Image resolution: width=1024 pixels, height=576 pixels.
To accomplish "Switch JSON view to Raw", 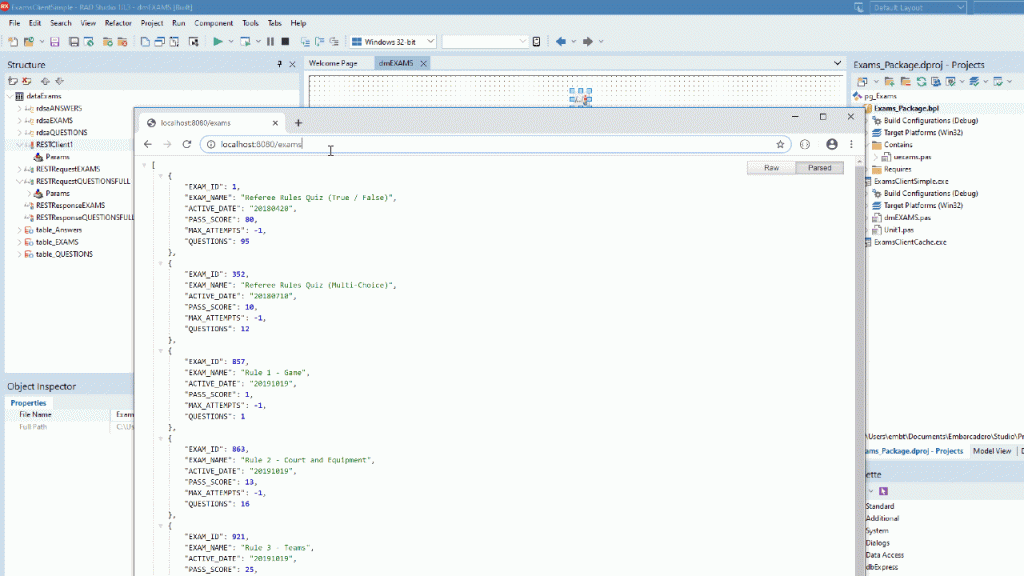I will pos(771,168).
